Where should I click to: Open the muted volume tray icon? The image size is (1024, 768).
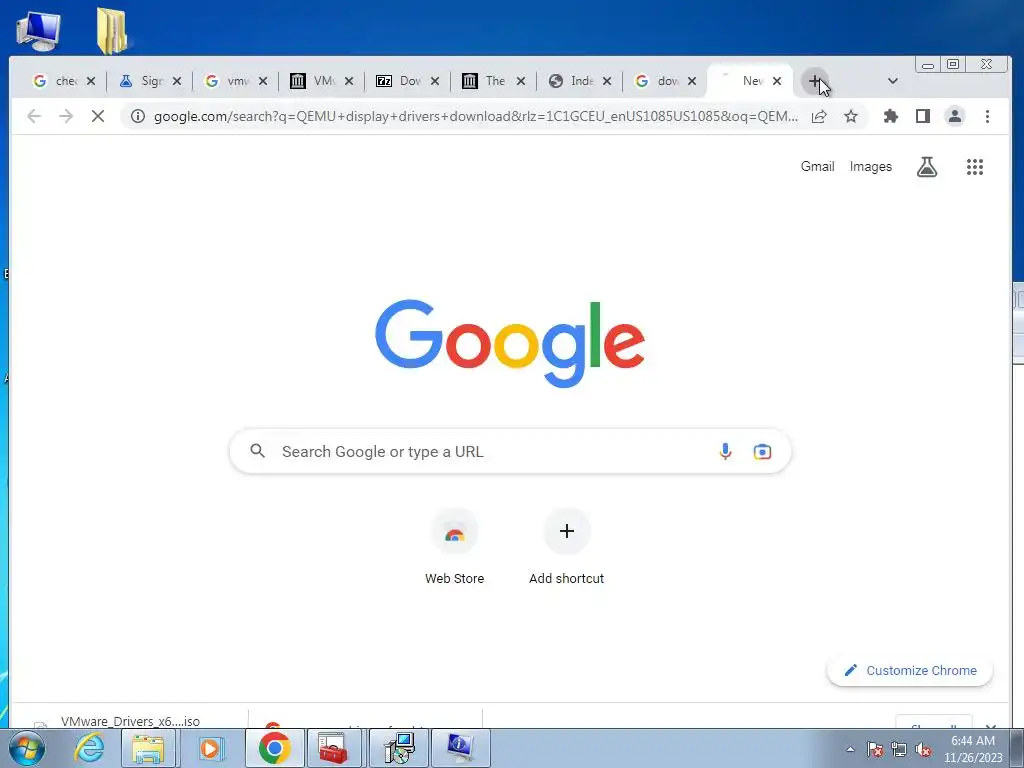(x=923, y=749)
